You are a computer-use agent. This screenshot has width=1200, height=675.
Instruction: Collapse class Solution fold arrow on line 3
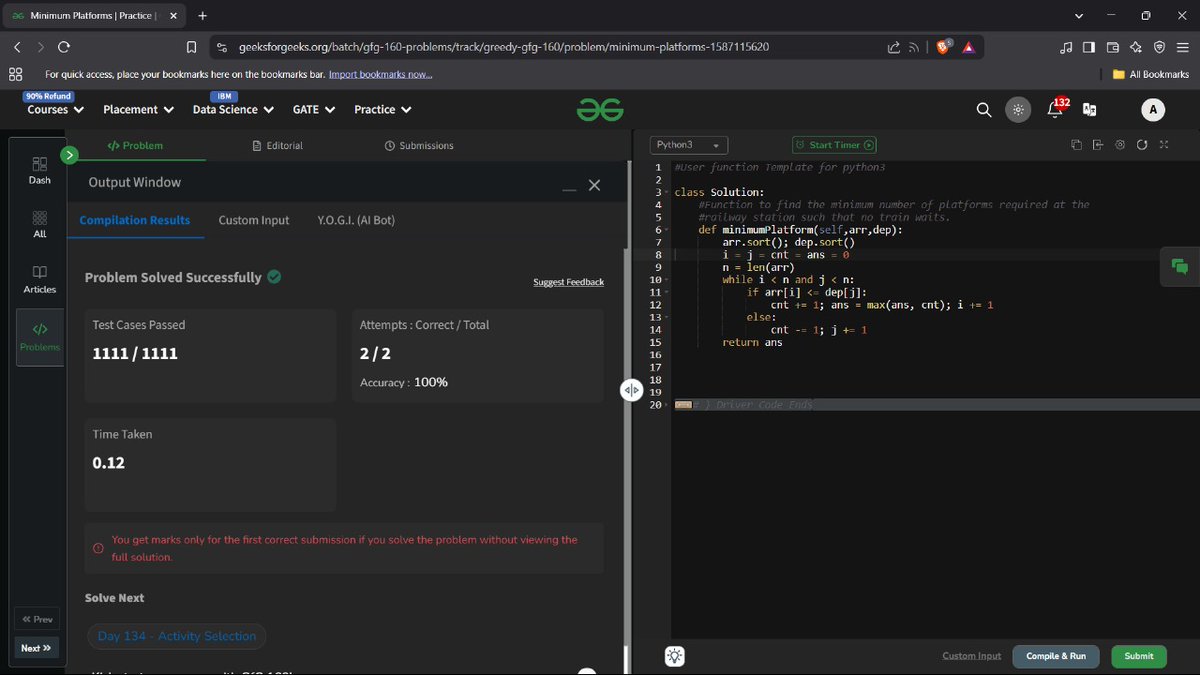[668, 192]
